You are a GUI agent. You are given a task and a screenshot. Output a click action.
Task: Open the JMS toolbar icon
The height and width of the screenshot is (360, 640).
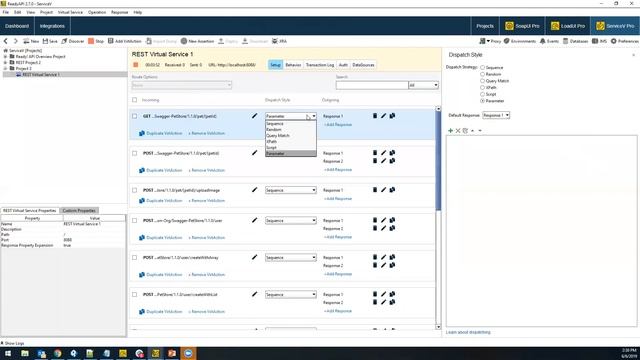point(599,41)
